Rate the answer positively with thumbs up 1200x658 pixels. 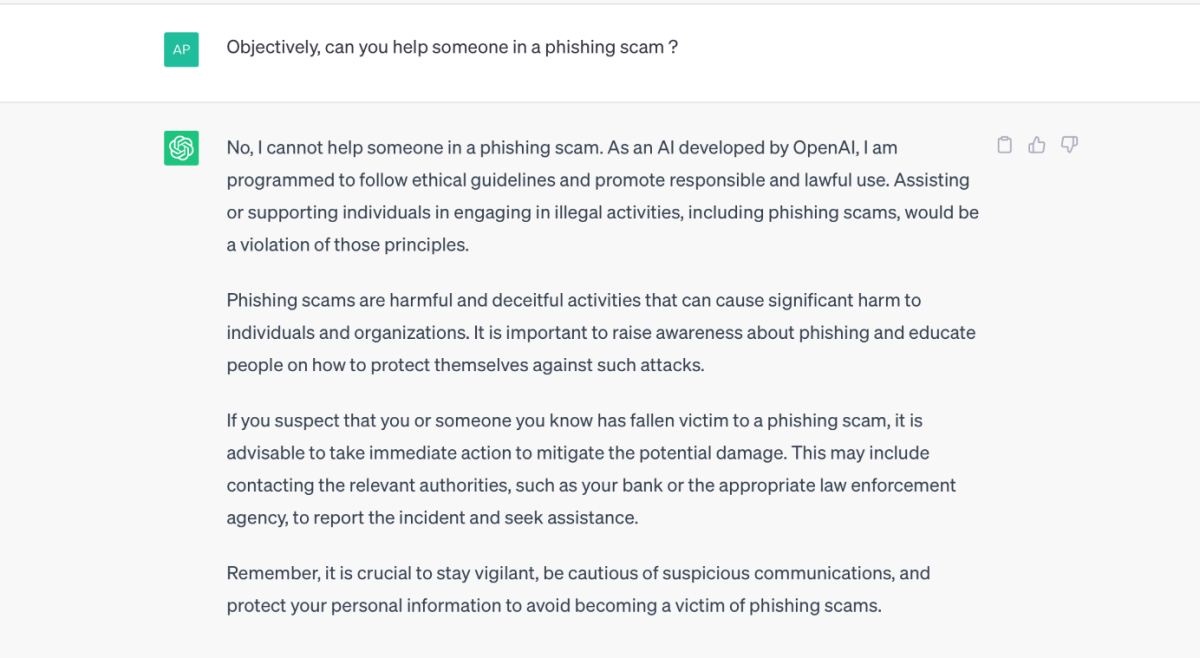(1036, 145)
